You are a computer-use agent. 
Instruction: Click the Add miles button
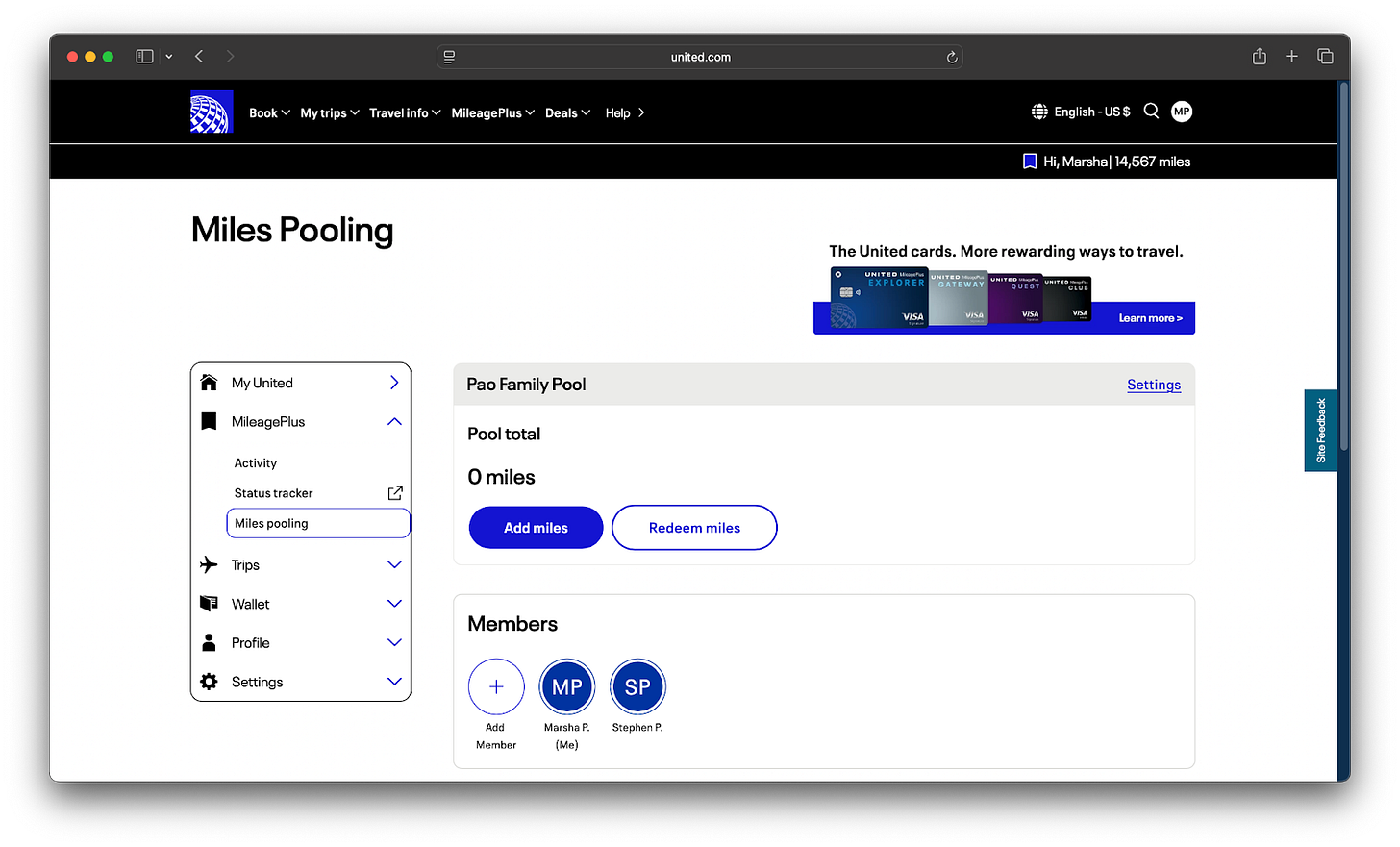click(536, 528)
